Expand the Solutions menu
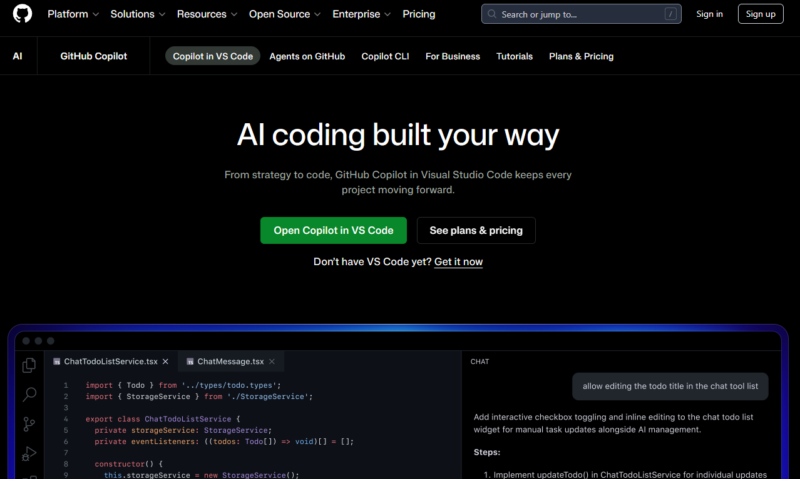Image resolution: width=800 pixels, height=479 pixels. 138,14
